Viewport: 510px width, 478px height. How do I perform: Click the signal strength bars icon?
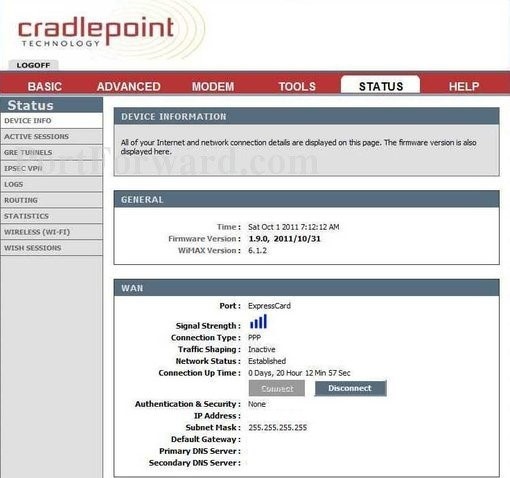pos(258,321)
